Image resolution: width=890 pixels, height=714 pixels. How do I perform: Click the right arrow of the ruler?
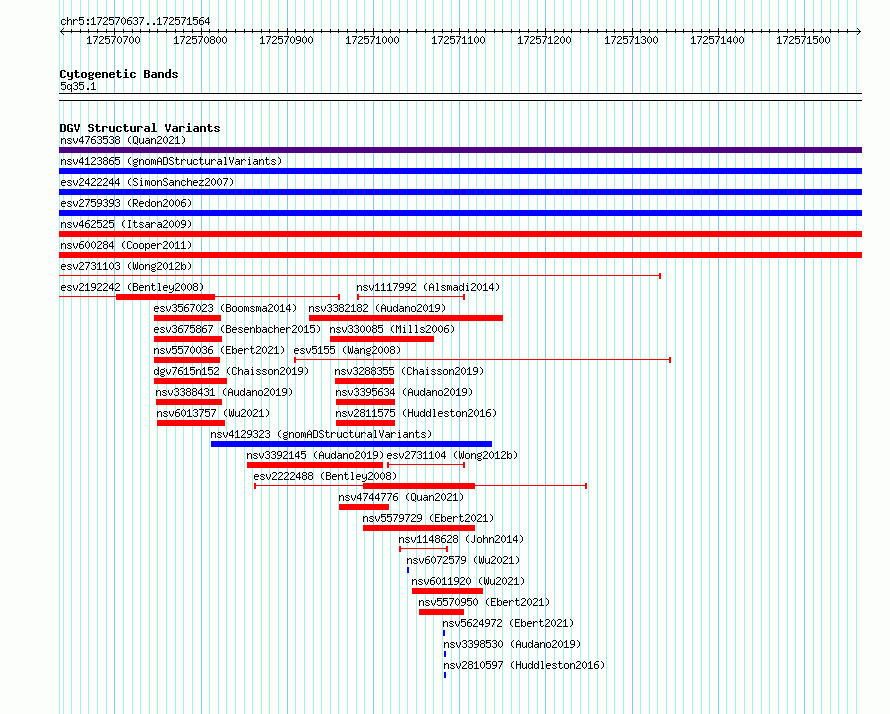point(859,32)
